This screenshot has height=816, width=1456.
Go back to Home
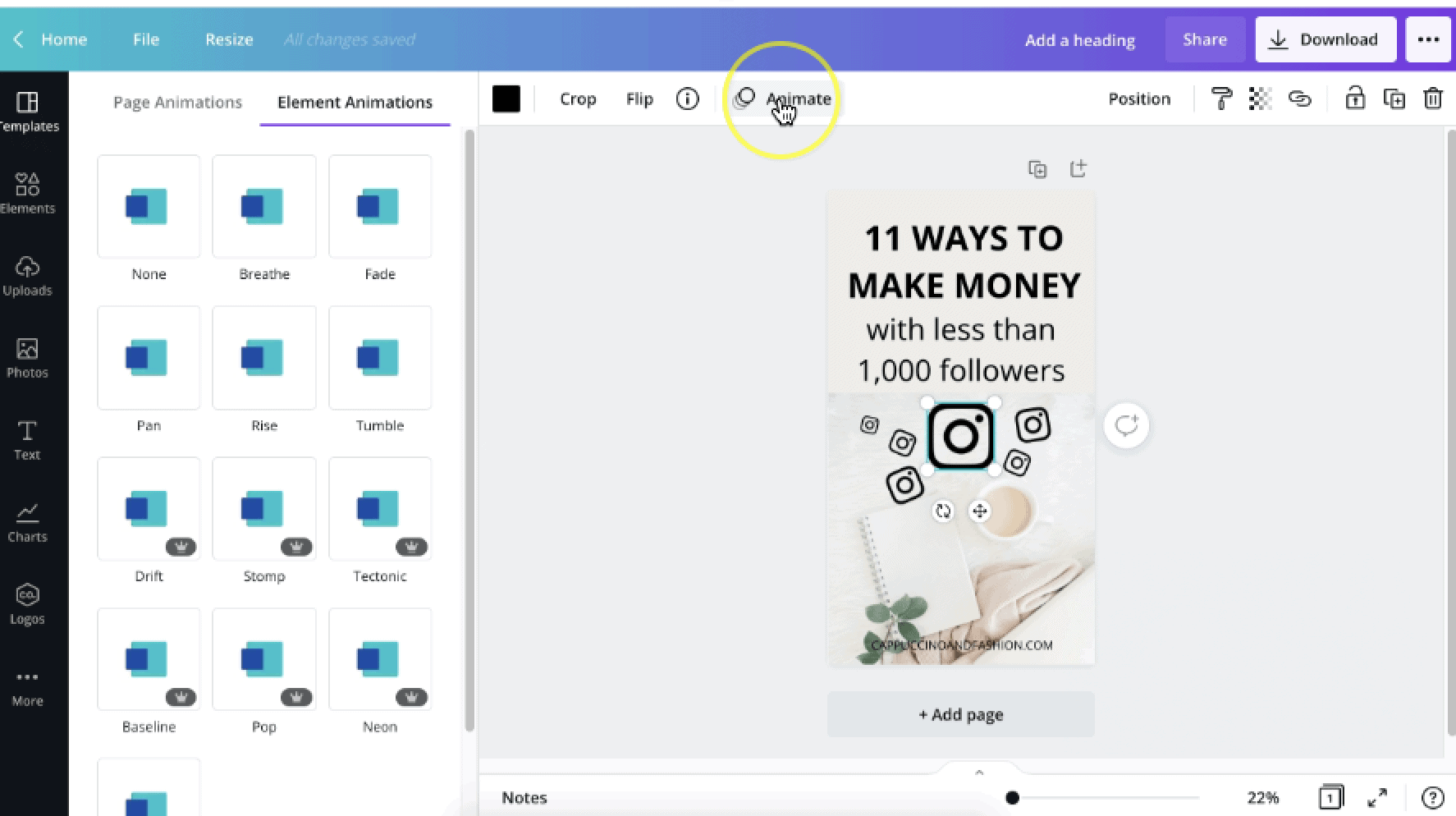click(51, 39)
